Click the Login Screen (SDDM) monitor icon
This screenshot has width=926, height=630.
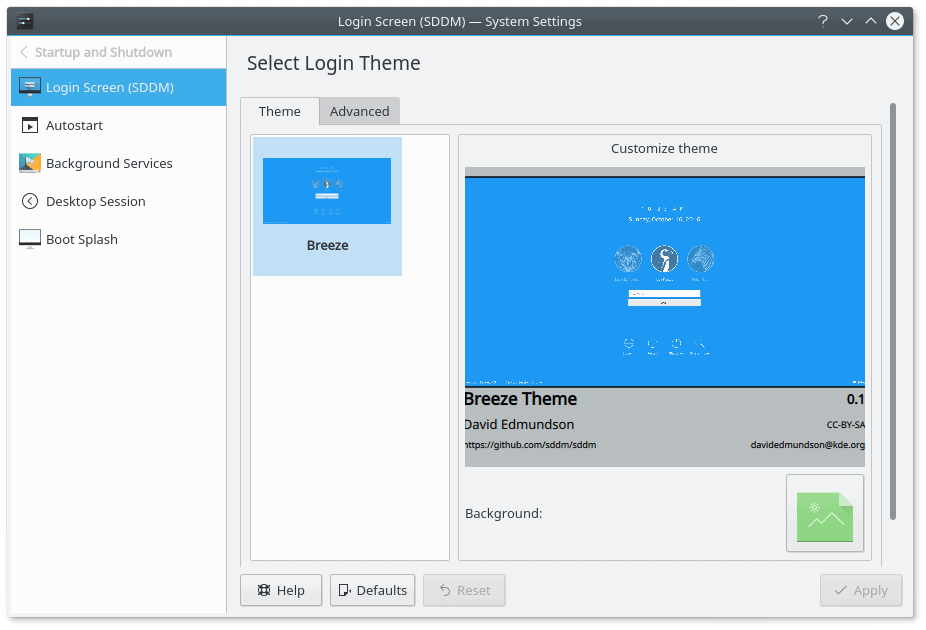point(30,87)
